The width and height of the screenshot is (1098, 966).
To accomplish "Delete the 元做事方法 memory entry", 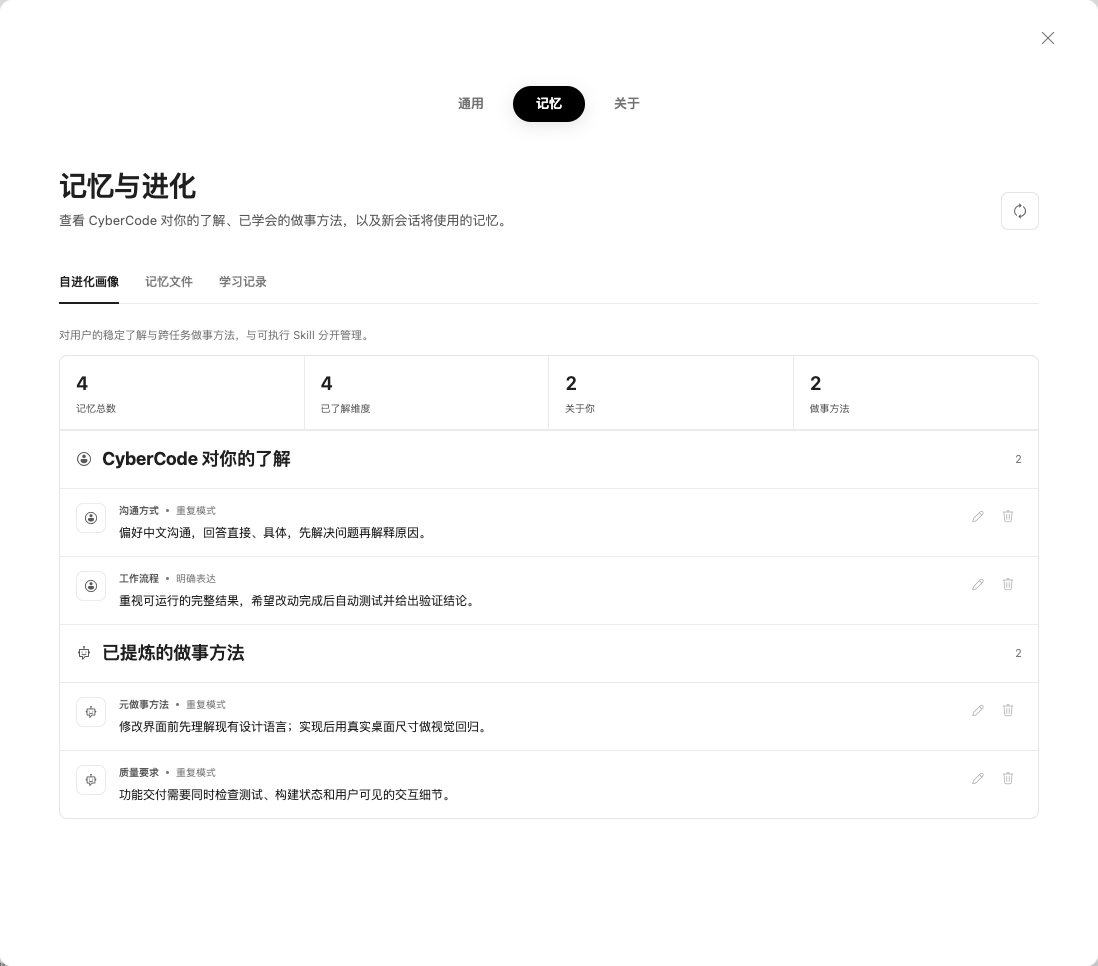I will pos(1008,710).
